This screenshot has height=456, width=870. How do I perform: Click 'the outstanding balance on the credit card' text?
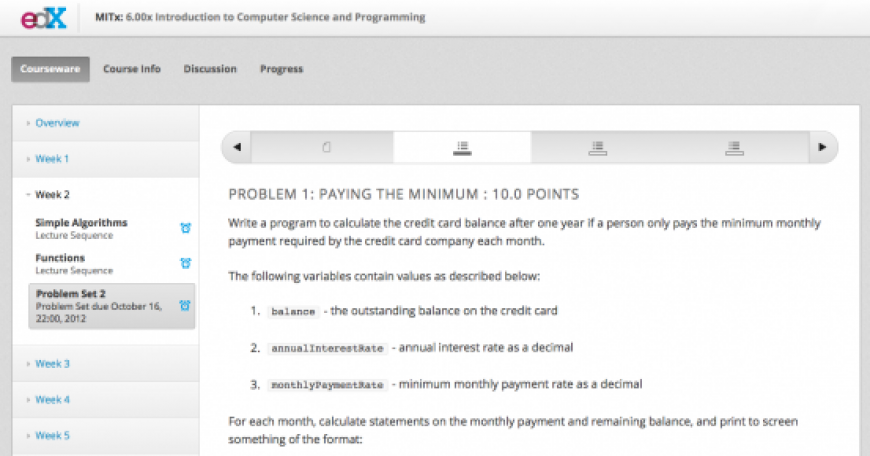coord(444,311)
